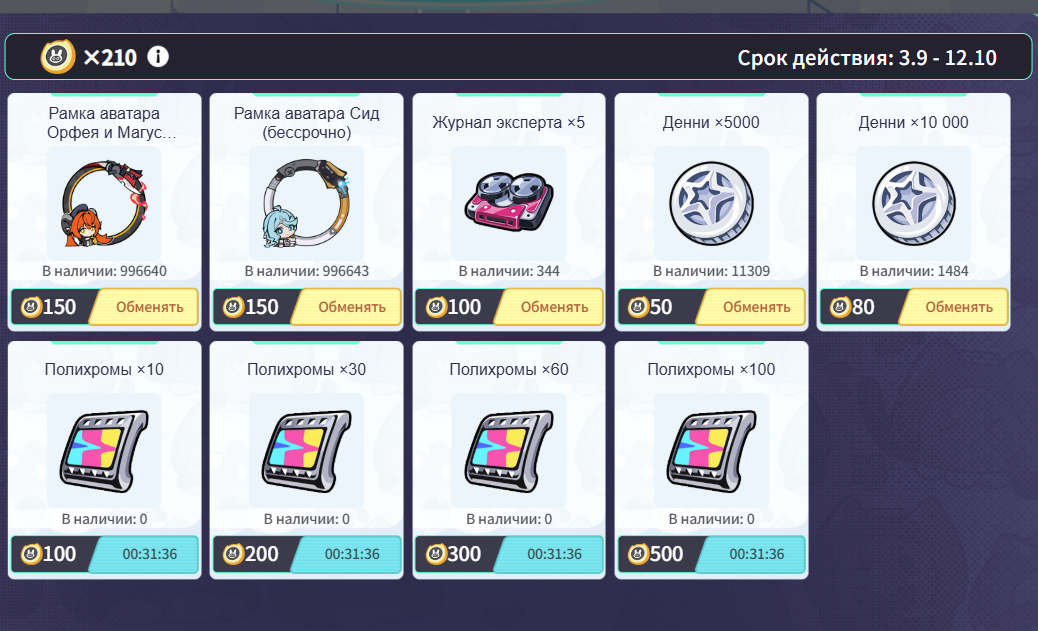Click the Полихромы ×100 film icon
1038x631 pixels.
coord(712,451)
